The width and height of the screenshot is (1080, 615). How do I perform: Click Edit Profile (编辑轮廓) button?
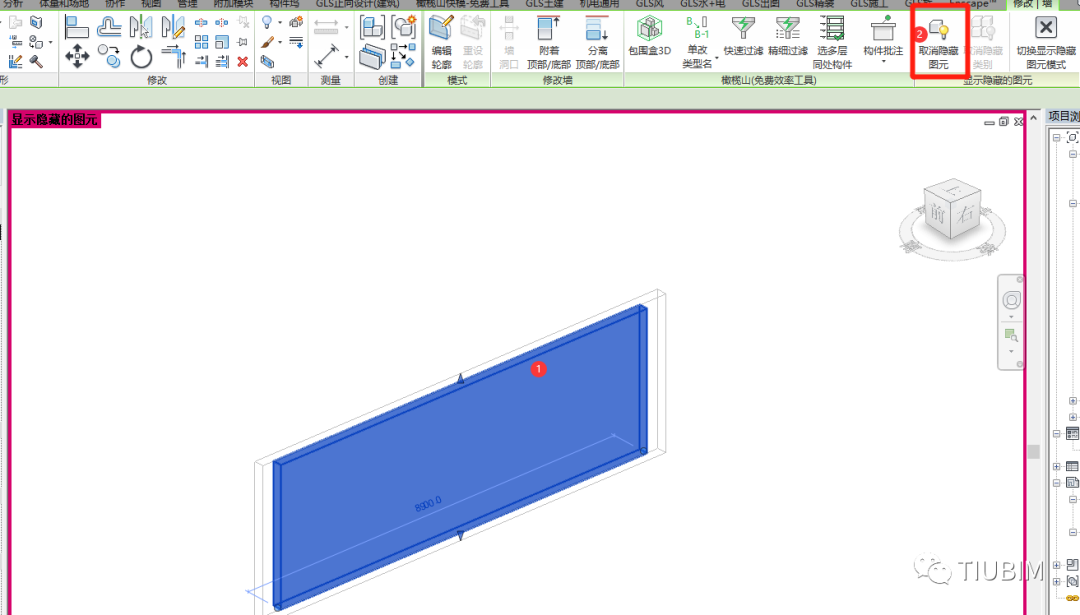coord(441,43)
